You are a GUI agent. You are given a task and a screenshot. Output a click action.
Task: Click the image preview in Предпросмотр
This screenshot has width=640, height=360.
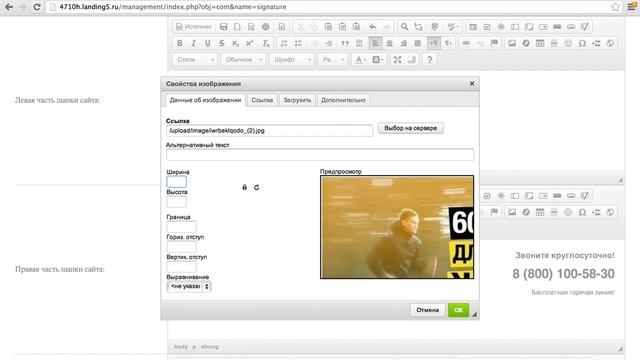pyautogui.click(x=397, y=227)
